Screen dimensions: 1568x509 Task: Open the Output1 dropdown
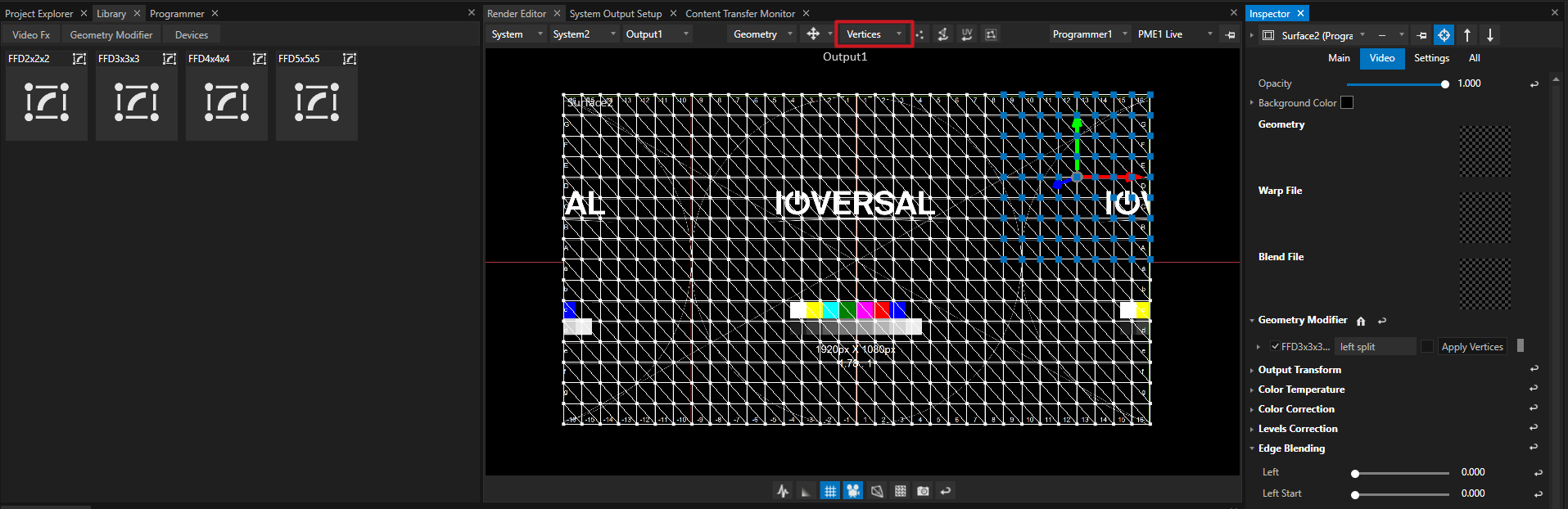(657, 34)
